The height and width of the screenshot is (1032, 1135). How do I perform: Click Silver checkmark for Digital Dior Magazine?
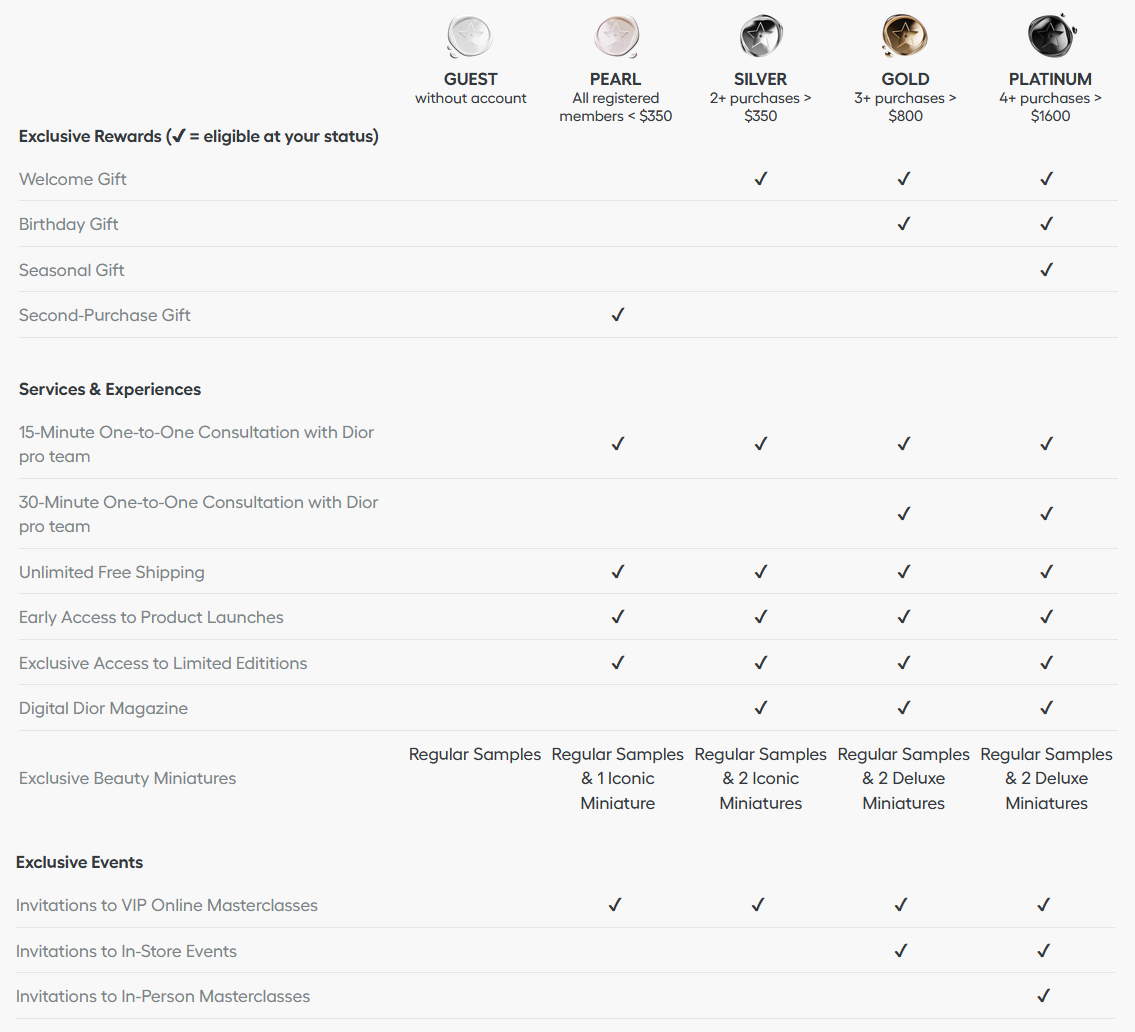[761, 708]
